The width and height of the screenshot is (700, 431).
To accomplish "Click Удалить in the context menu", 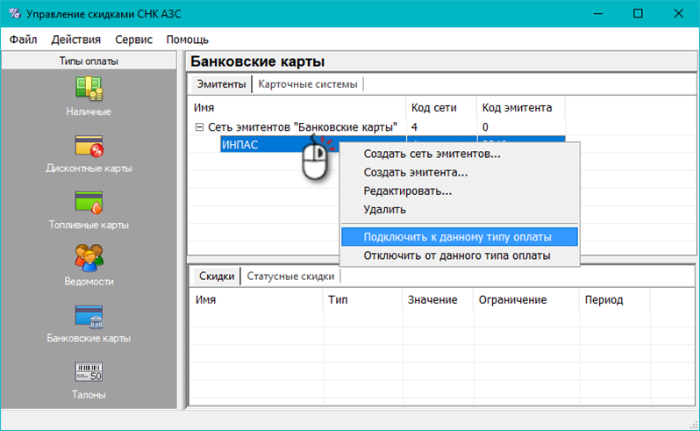I will [384, 209].
